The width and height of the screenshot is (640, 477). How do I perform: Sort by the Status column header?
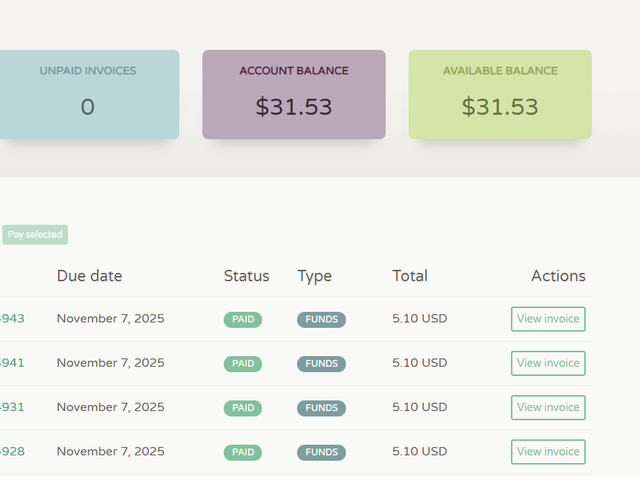click(246, 276)
